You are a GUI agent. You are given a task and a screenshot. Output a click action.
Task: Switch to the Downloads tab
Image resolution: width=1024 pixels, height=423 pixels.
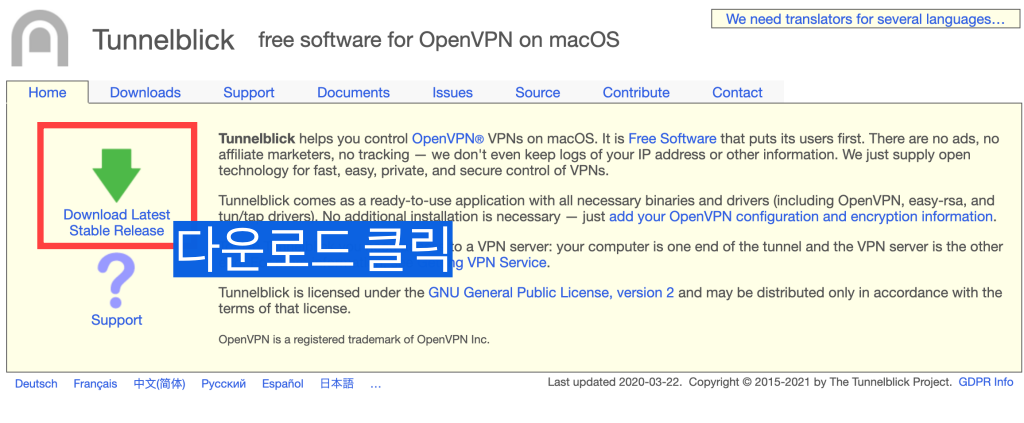tap(145, 93)
